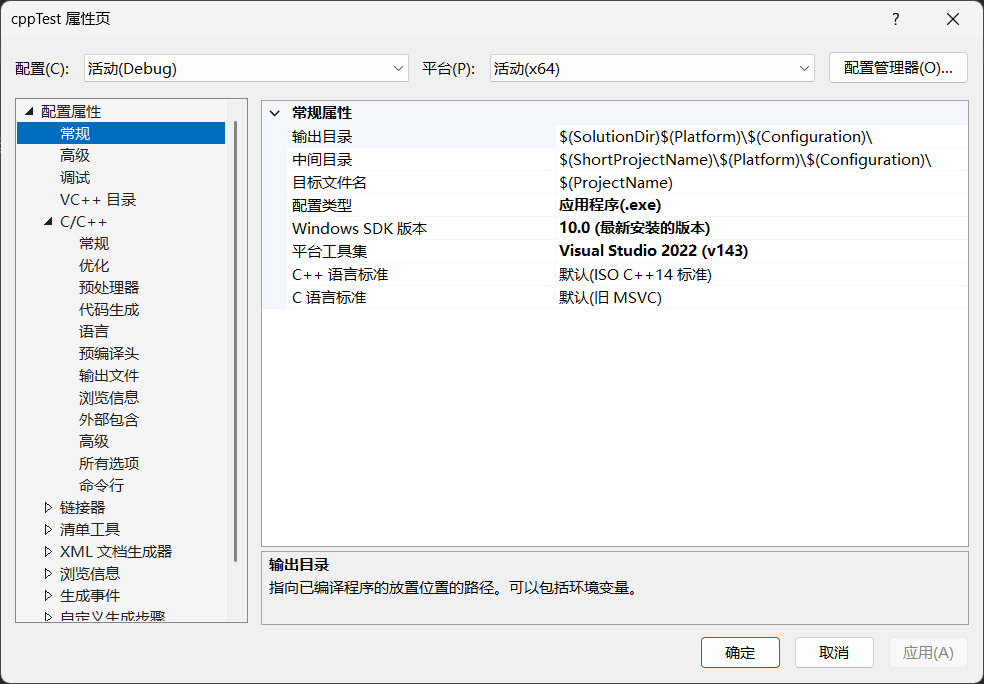This screenshot has height=684, width=984.
Task: Expand the XML 文档生成器 node
Action: tap(48, 551)
